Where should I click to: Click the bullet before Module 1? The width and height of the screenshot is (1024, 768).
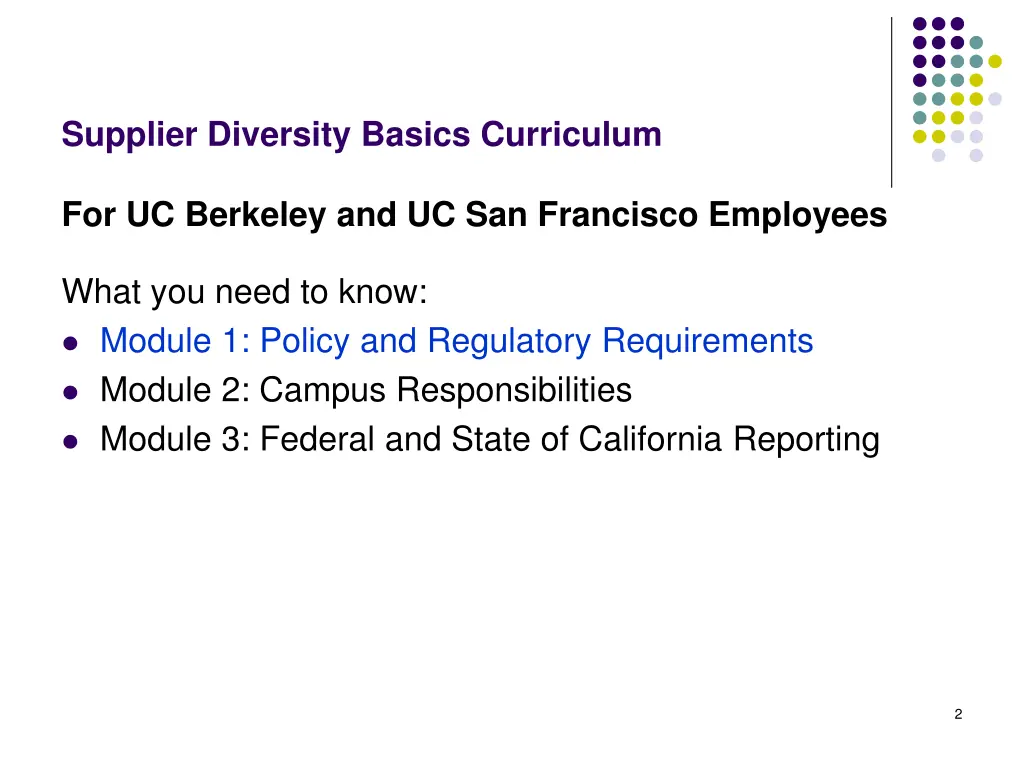70,343
